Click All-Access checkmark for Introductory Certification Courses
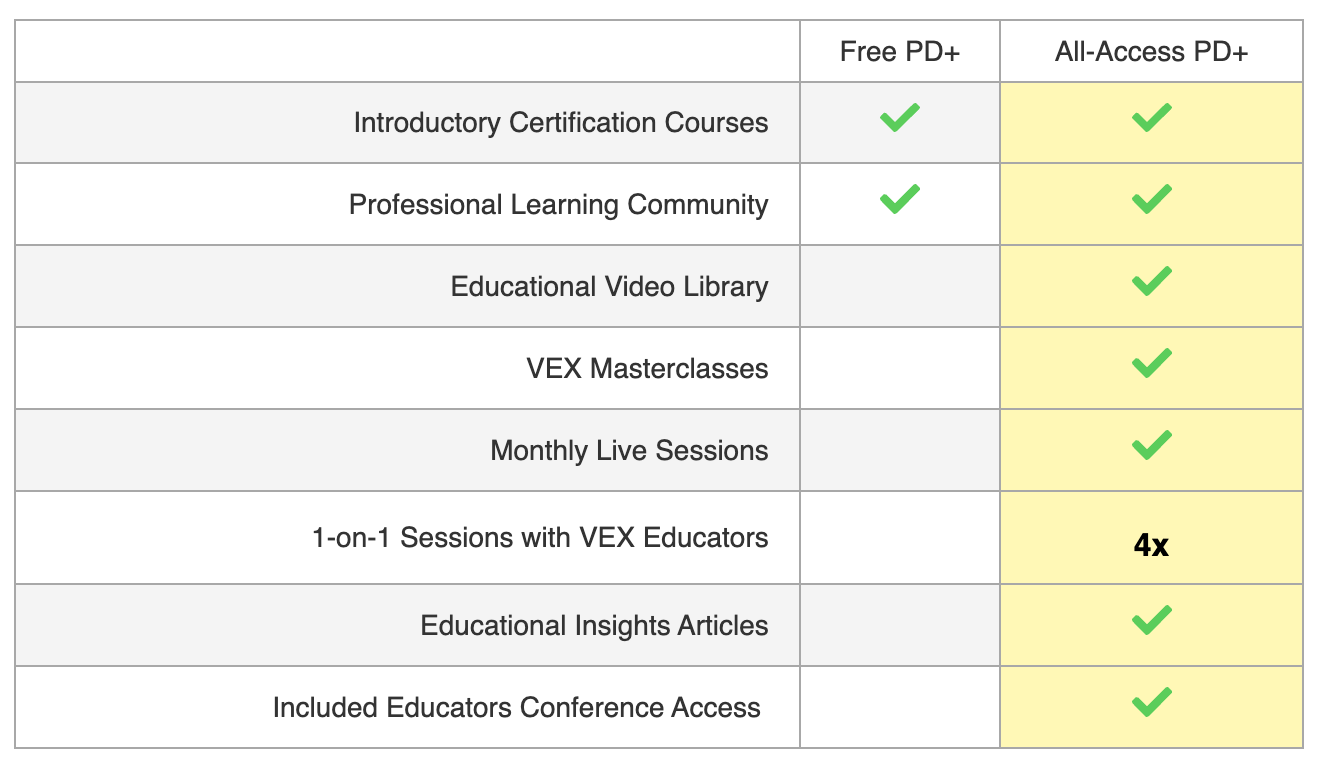 click(x=1151, y=119)
